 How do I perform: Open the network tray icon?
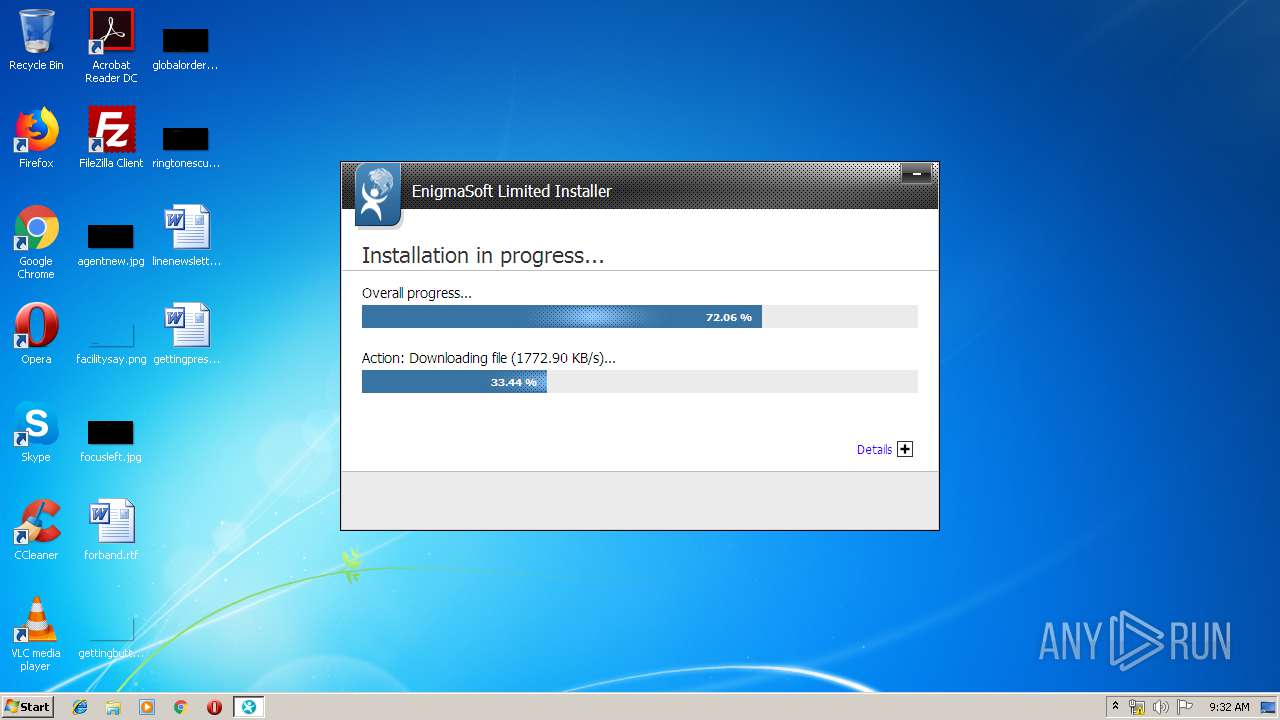[1137, 707]
